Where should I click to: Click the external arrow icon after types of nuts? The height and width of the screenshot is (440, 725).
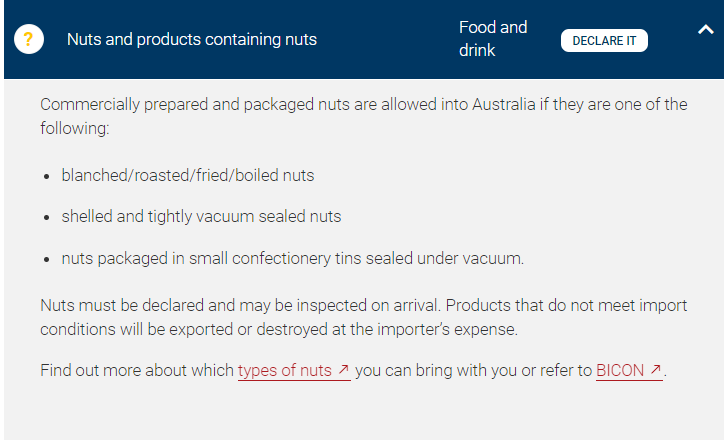tap(343, 370)
